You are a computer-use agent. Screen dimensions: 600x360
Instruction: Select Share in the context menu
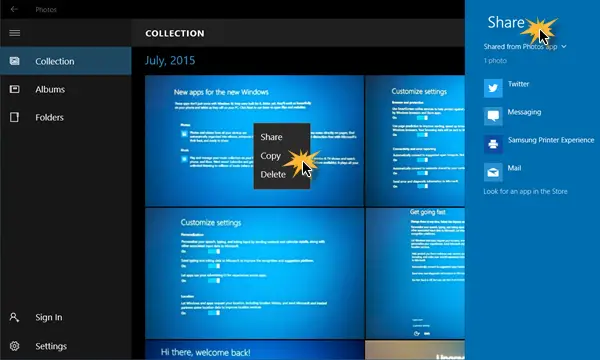(x=271, y=137)
